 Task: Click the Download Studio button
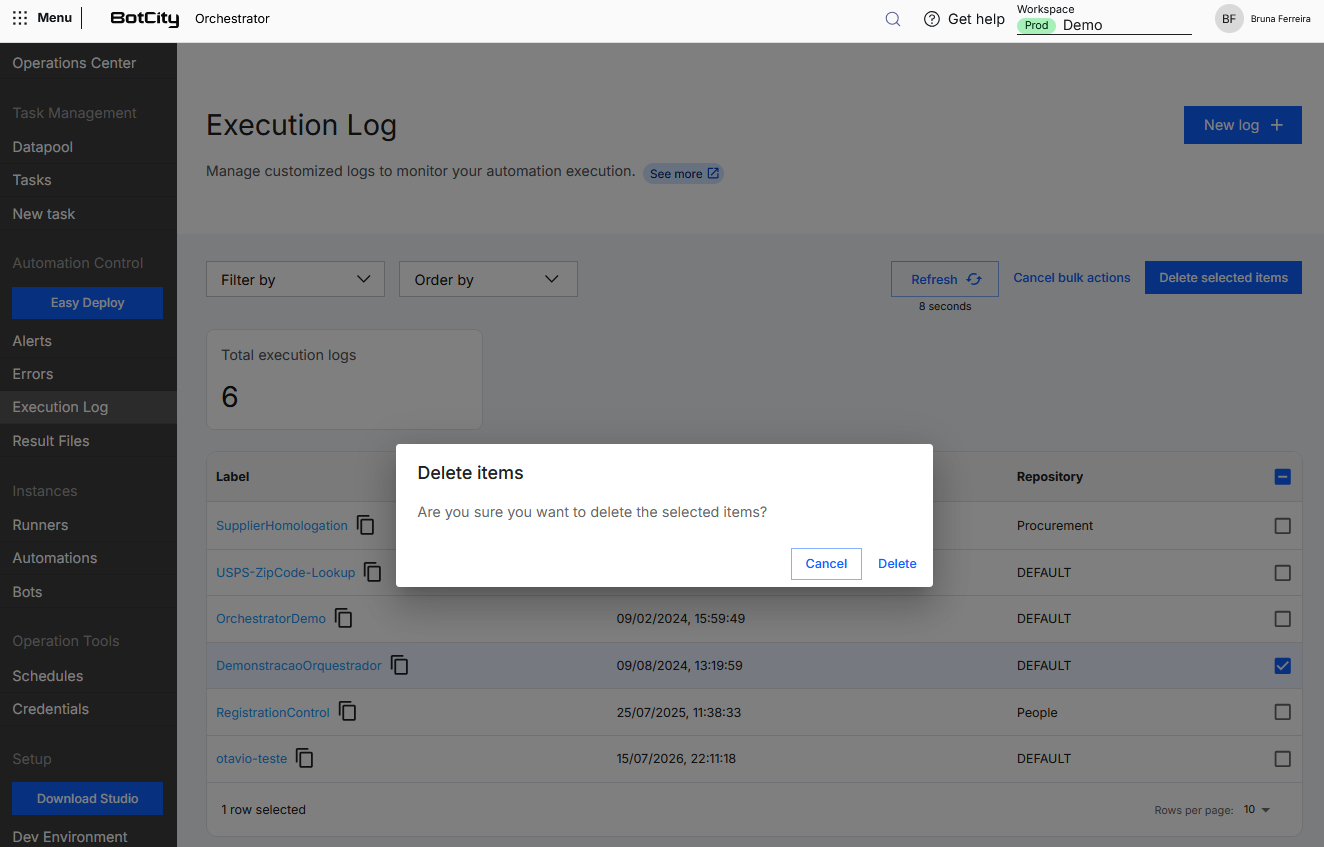[x=88, y=798]
